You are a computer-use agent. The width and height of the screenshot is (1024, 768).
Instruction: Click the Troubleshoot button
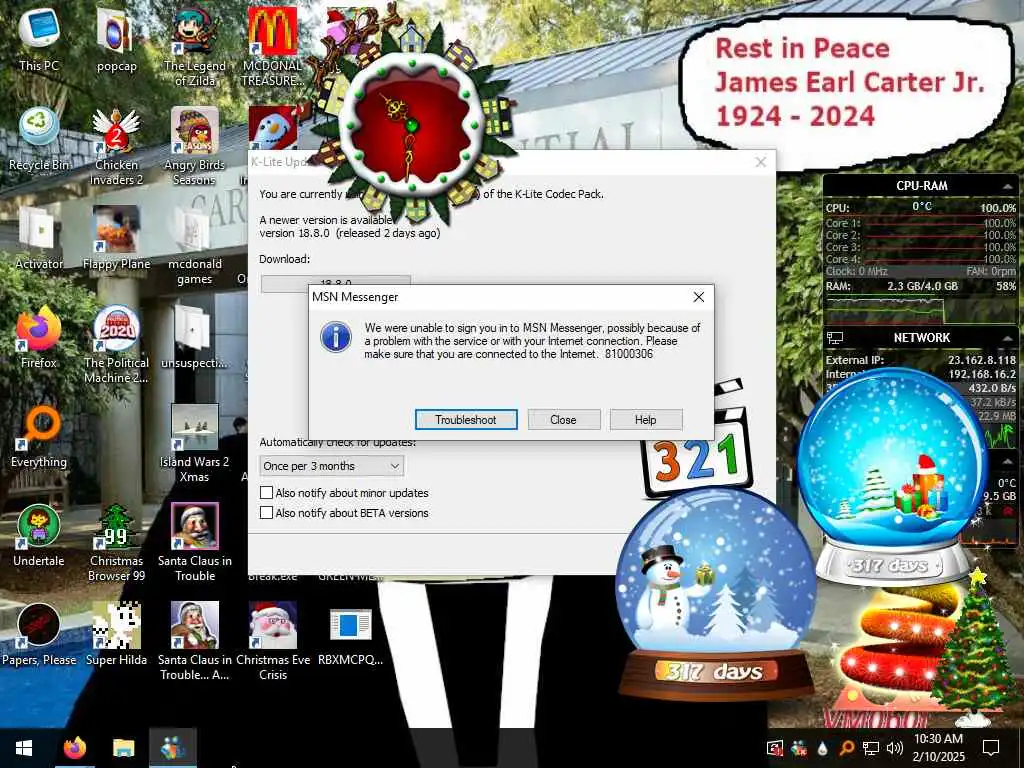(466, 420)
